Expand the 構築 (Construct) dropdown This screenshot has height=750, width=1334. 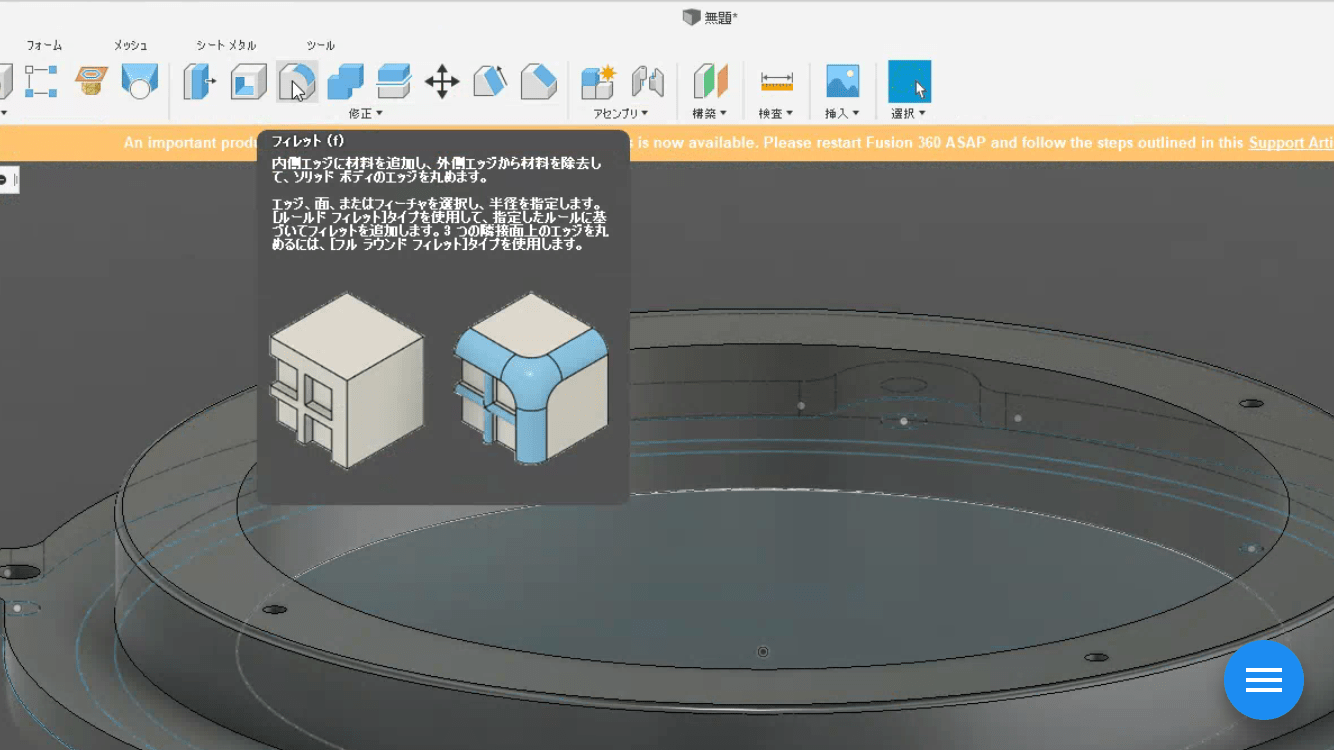tap(709, 113)
